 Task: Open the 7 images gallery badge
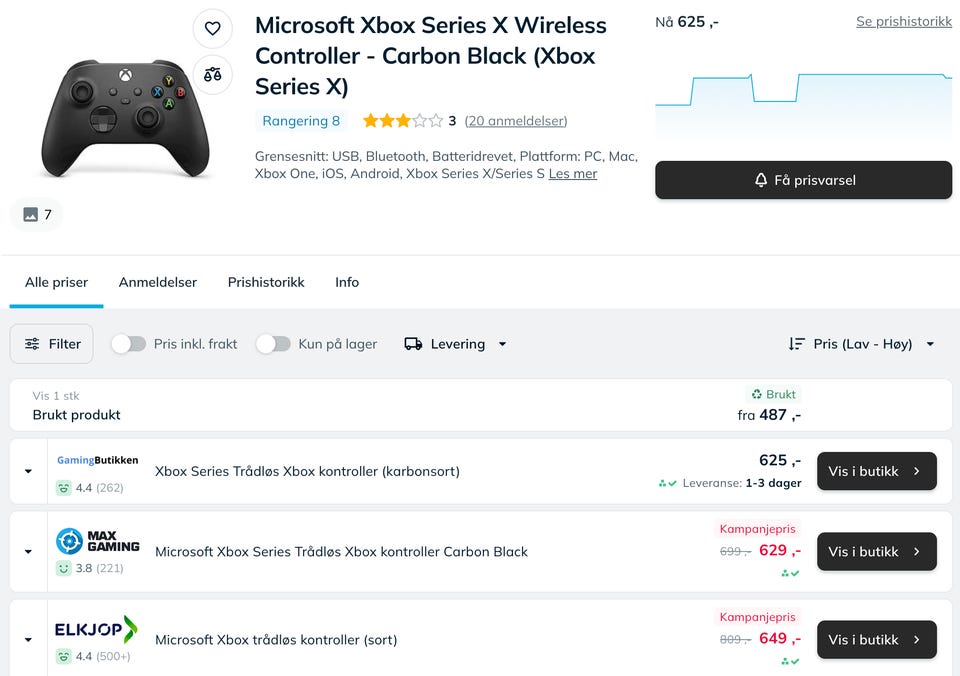point(37,214)
